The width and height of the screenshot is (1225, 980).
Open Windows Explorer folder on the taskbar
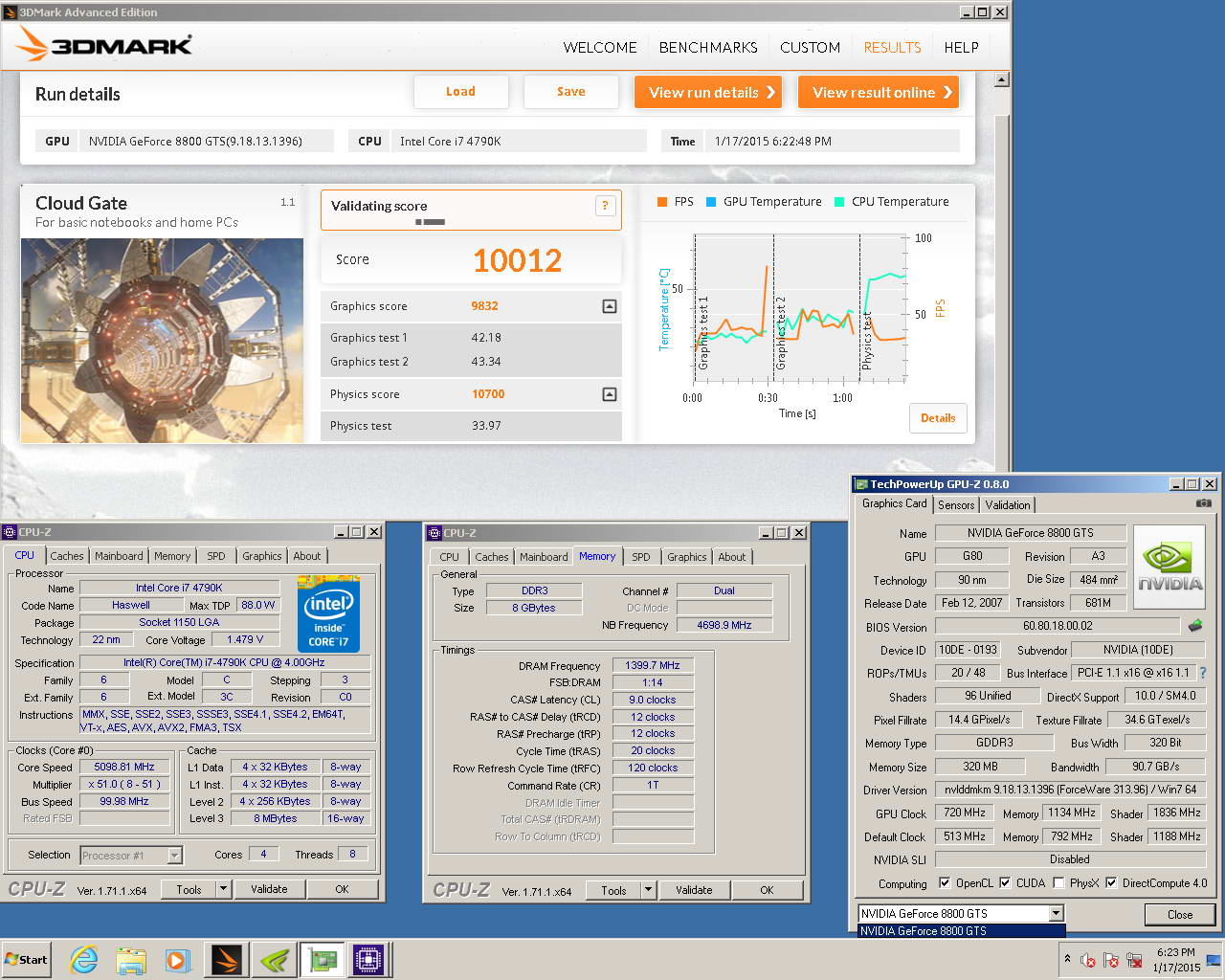point(131,960)
